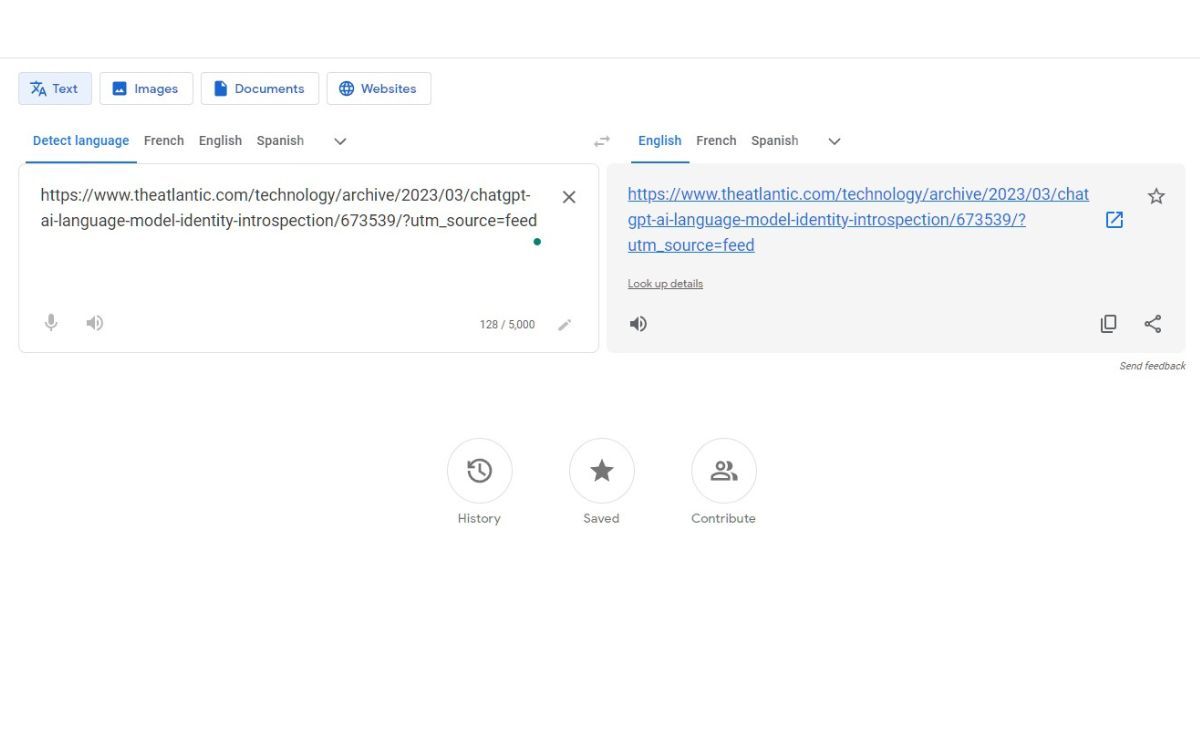Click the speaker icon to listen to source text
1200x750 pixels.
pyautogui.click(x=94, y=323)
